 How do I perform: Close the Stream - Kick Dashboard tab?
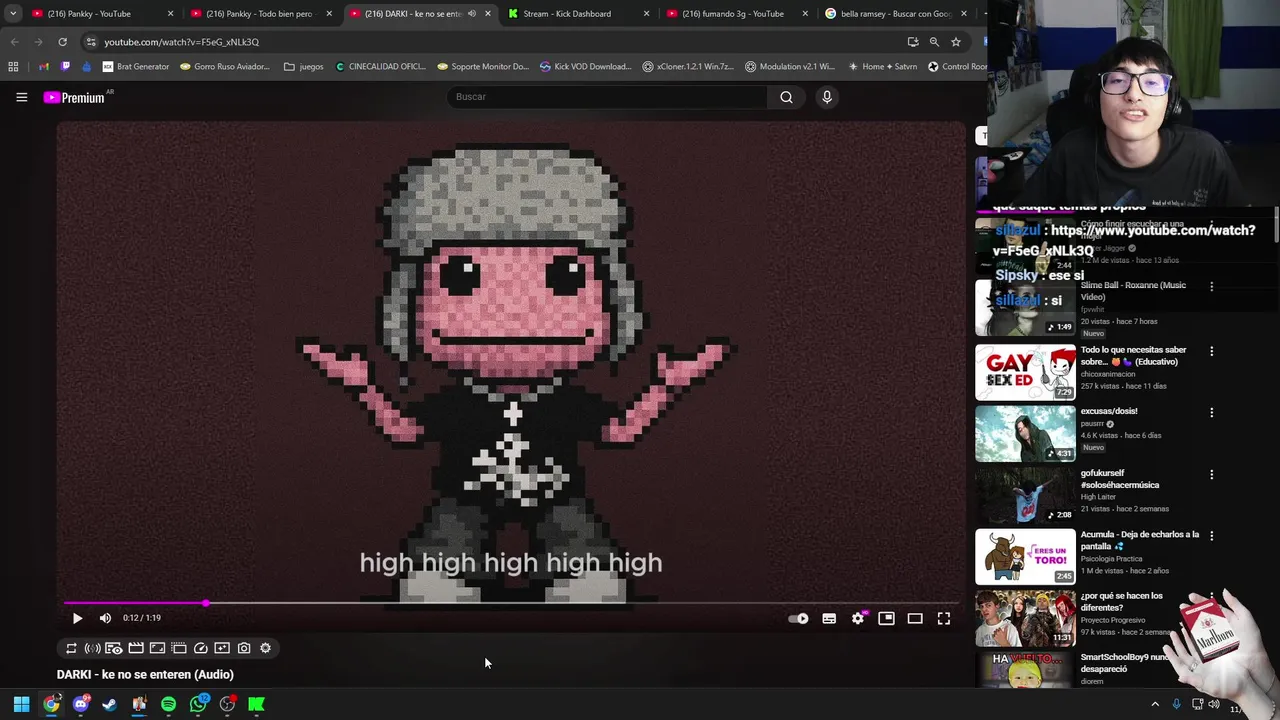click(646, 14)
